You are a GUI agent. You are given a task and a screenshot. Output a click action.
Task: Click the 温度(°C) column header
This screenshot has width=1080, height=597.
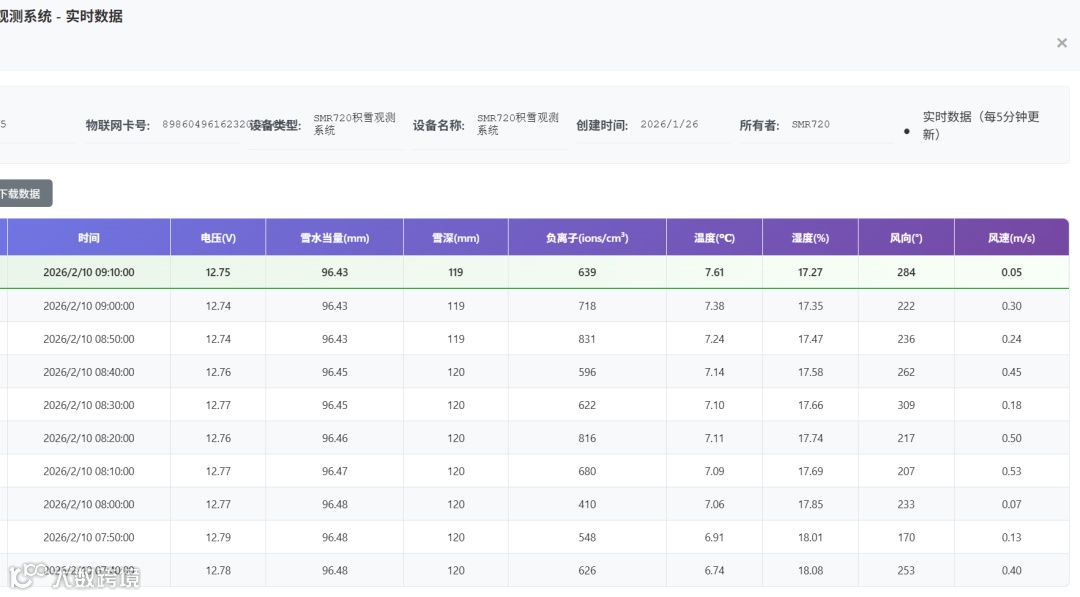[x=714, y=238]
